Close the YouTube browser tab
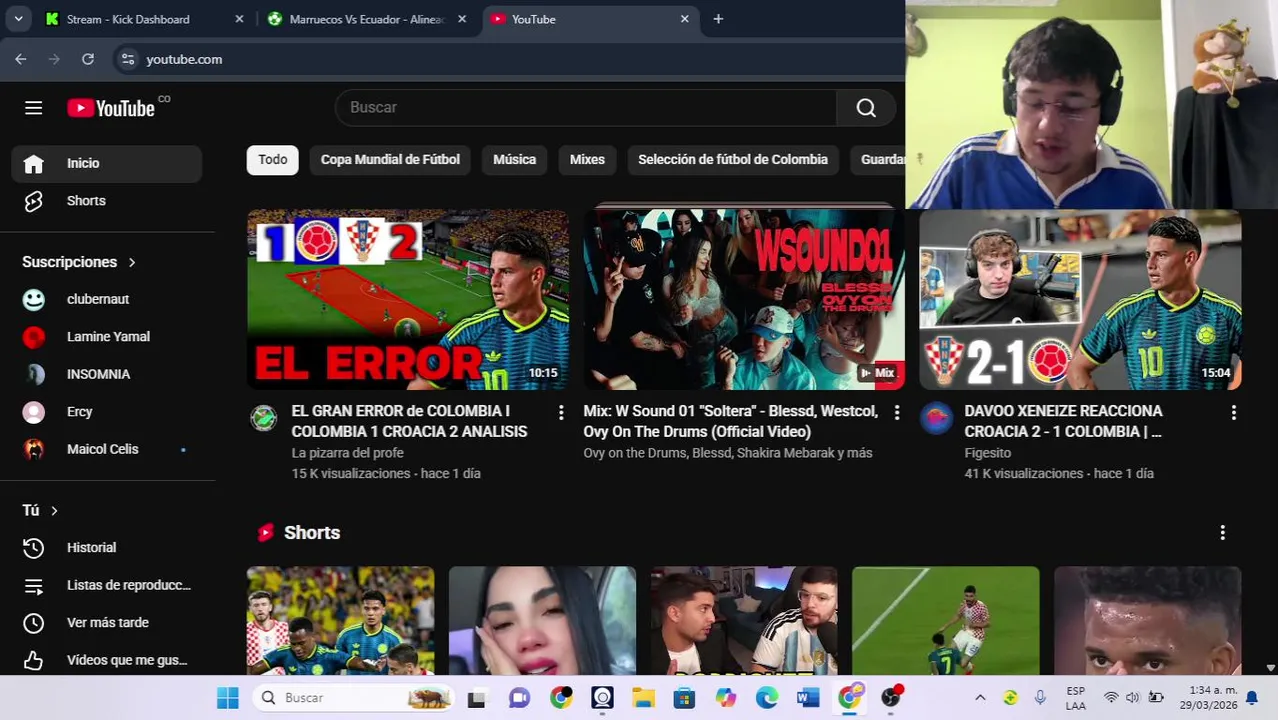 (684, 19)
